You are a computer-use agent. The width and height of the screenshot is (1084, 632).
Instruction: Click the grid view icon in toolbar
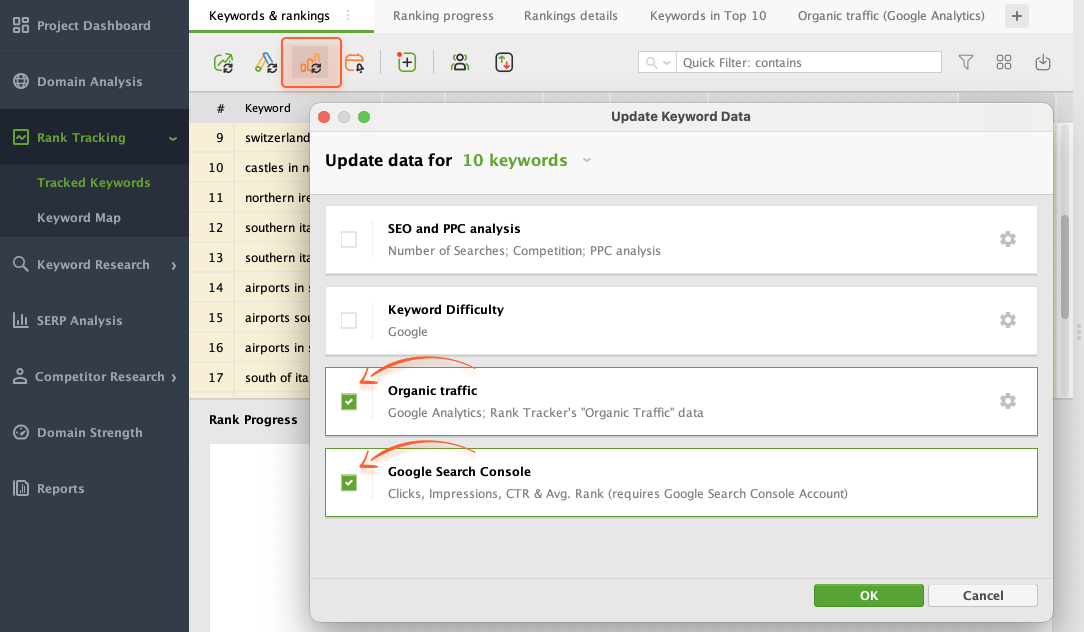tap(1004, 63)
